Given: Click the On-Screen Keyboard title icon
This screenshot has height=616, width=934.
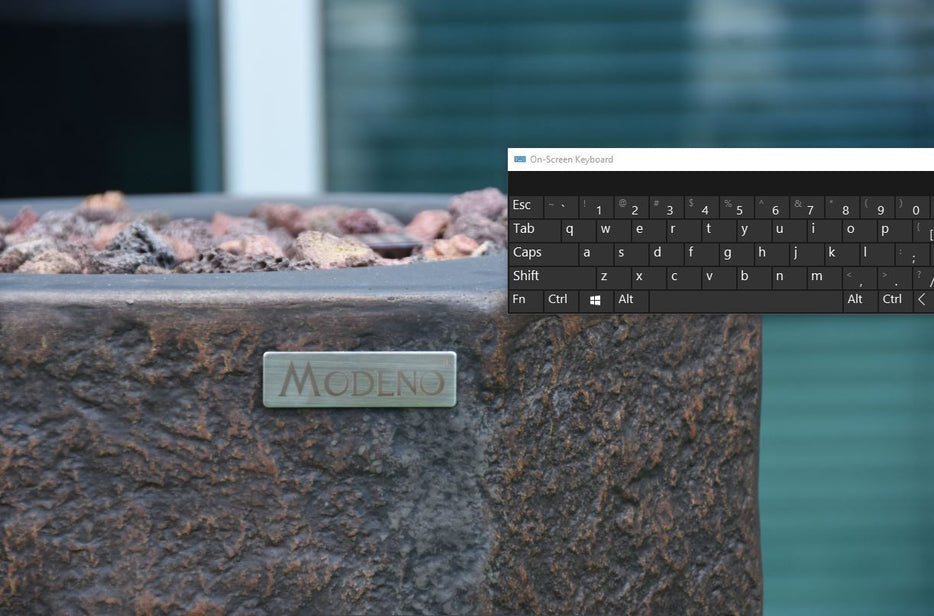Looking at the screenshot, I should pos(519,160).
